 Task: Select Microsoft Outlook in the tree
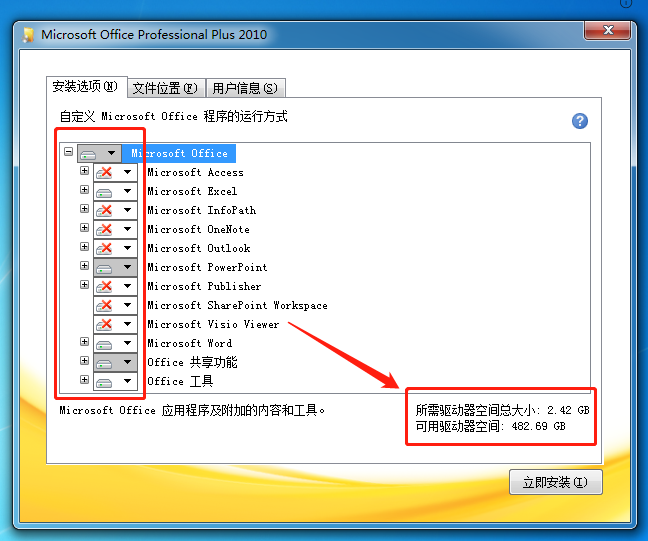coord(199,248)
